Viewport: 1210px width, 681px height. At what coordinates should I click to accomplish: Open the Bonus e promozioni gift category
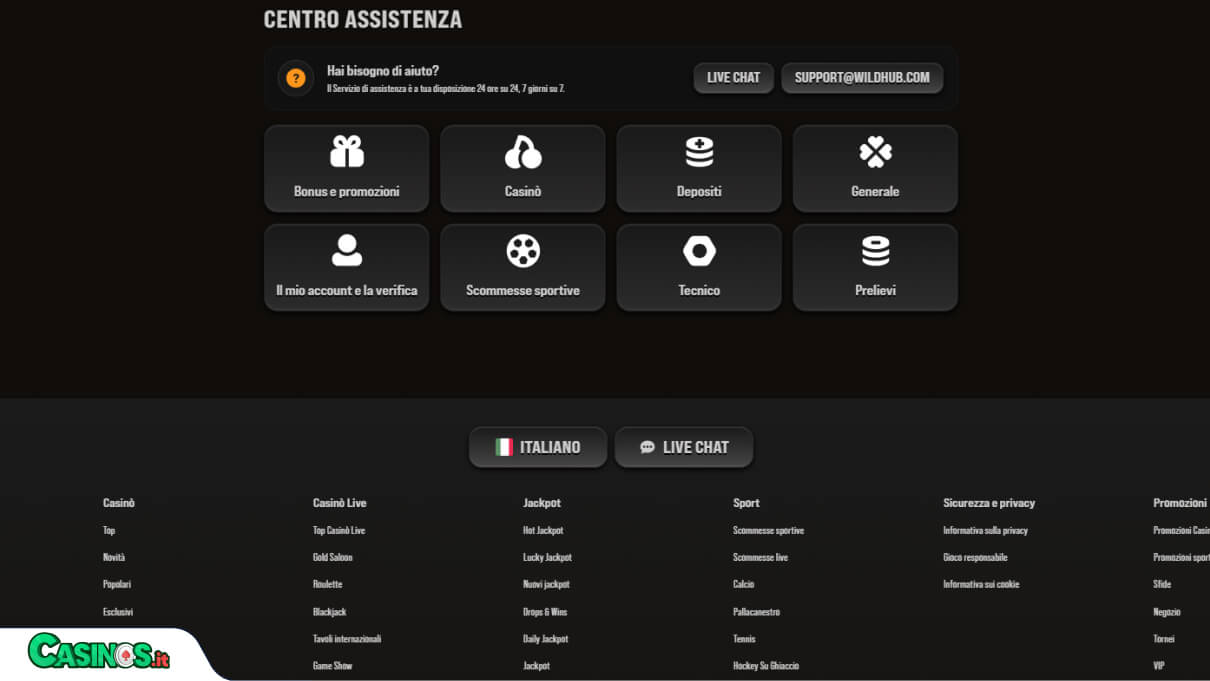(x=346, y=168)
